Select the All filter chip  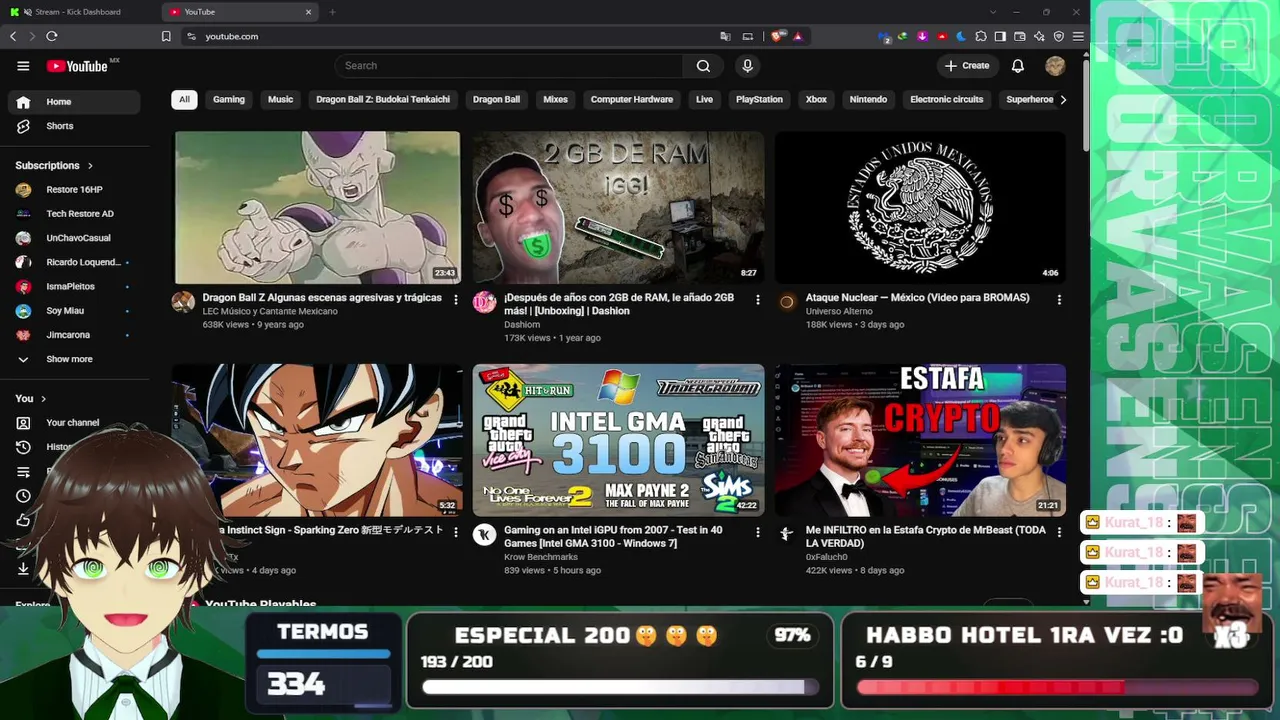point(184,100)
